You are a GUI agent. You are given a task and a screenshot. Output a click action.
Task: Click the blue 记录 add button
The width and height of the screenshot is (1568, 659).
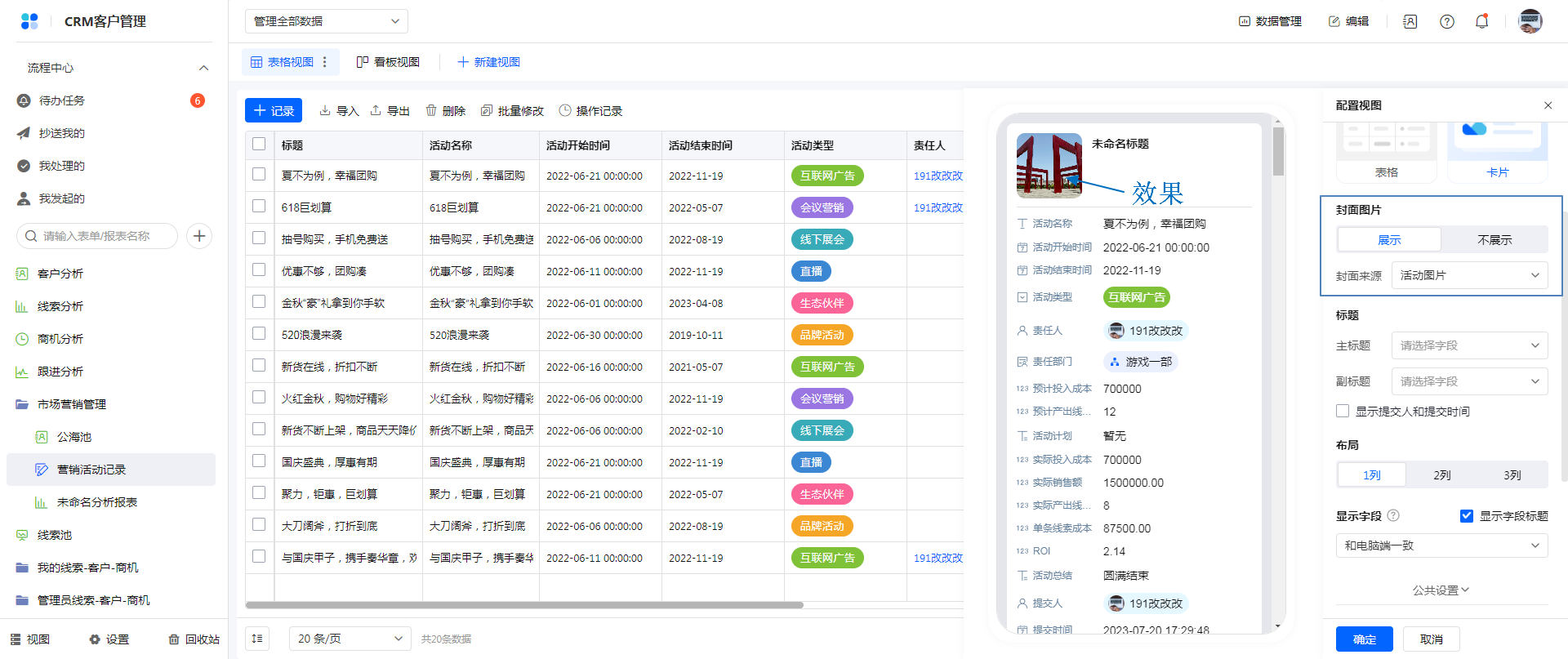pos(274,110)
